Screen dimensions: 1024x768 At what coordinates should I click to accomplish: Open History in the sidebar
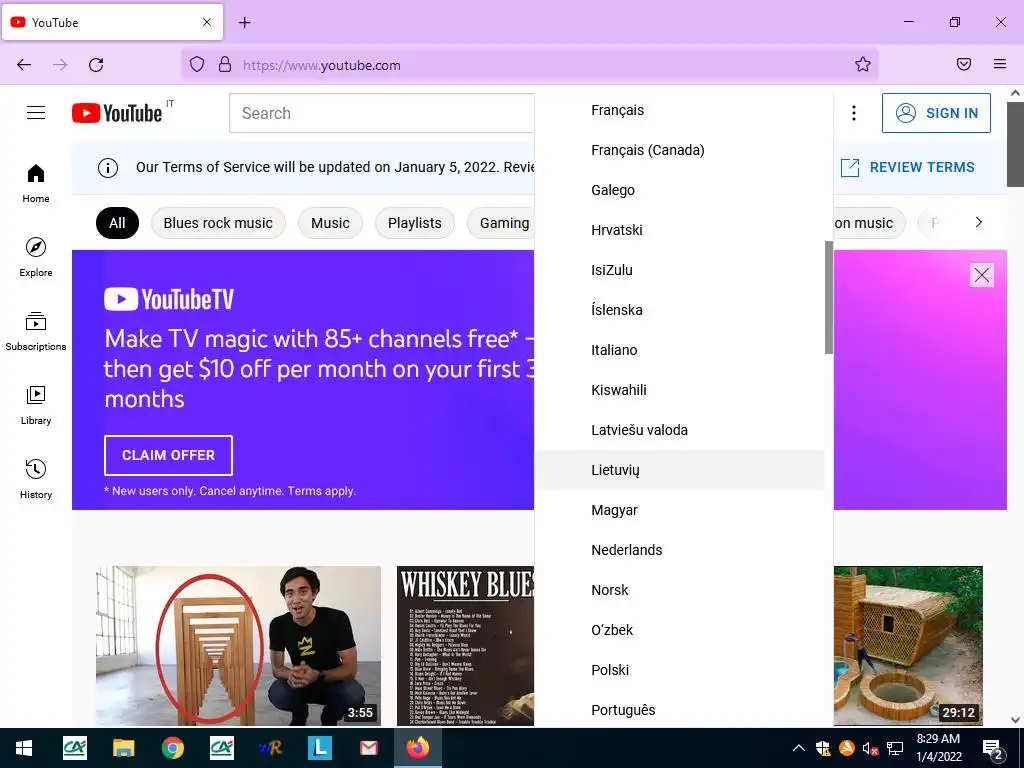point(36,479)
